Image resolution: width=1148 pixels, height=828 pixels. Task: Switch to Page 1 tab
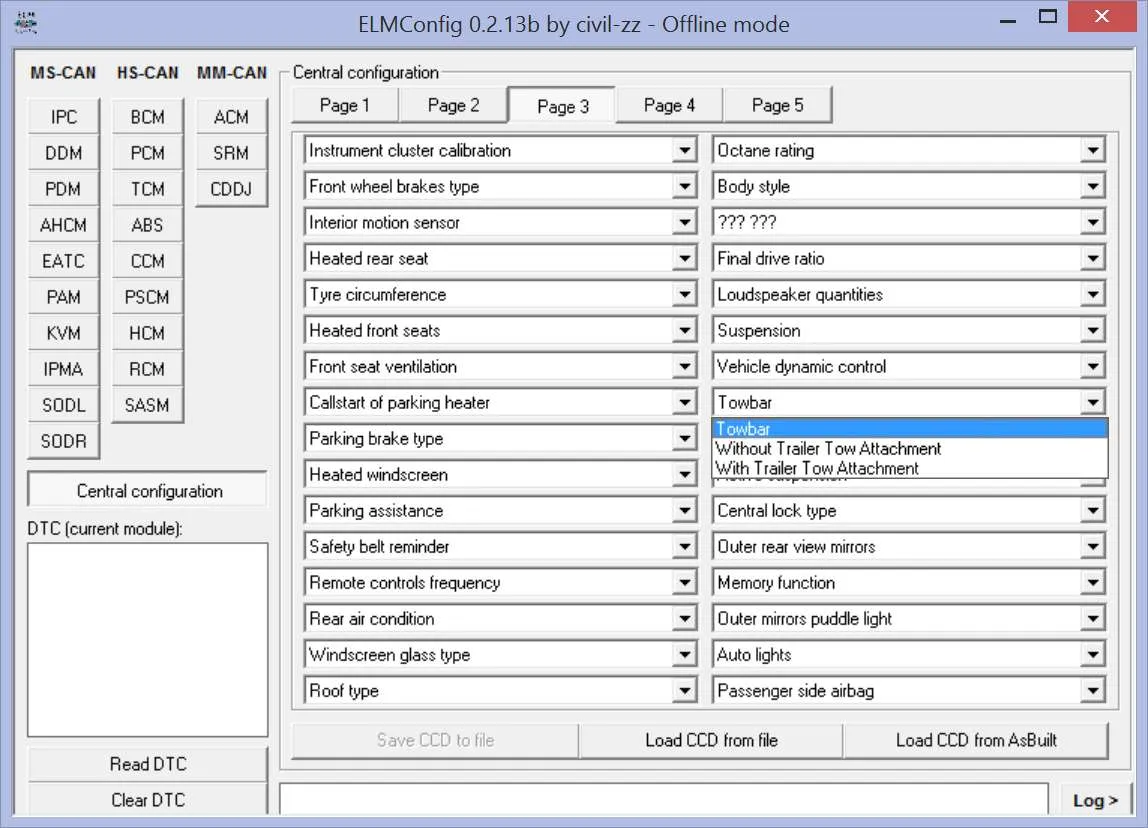(x=344, y=105)
